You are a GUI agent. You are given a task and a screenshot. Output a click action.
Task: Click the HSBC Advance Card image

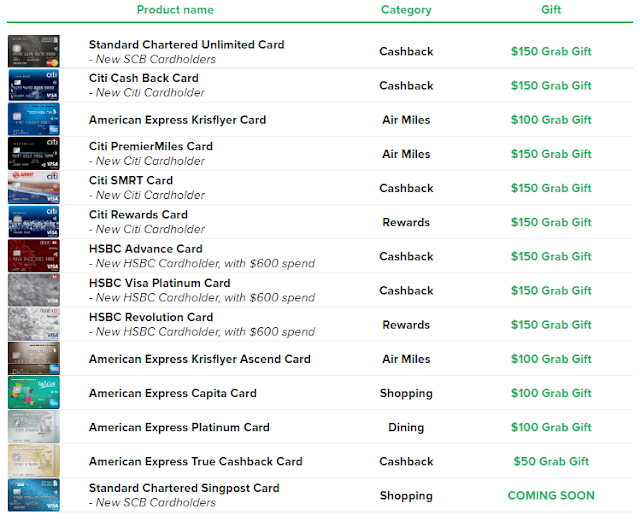pyautogui.click(x=33, y=256)
